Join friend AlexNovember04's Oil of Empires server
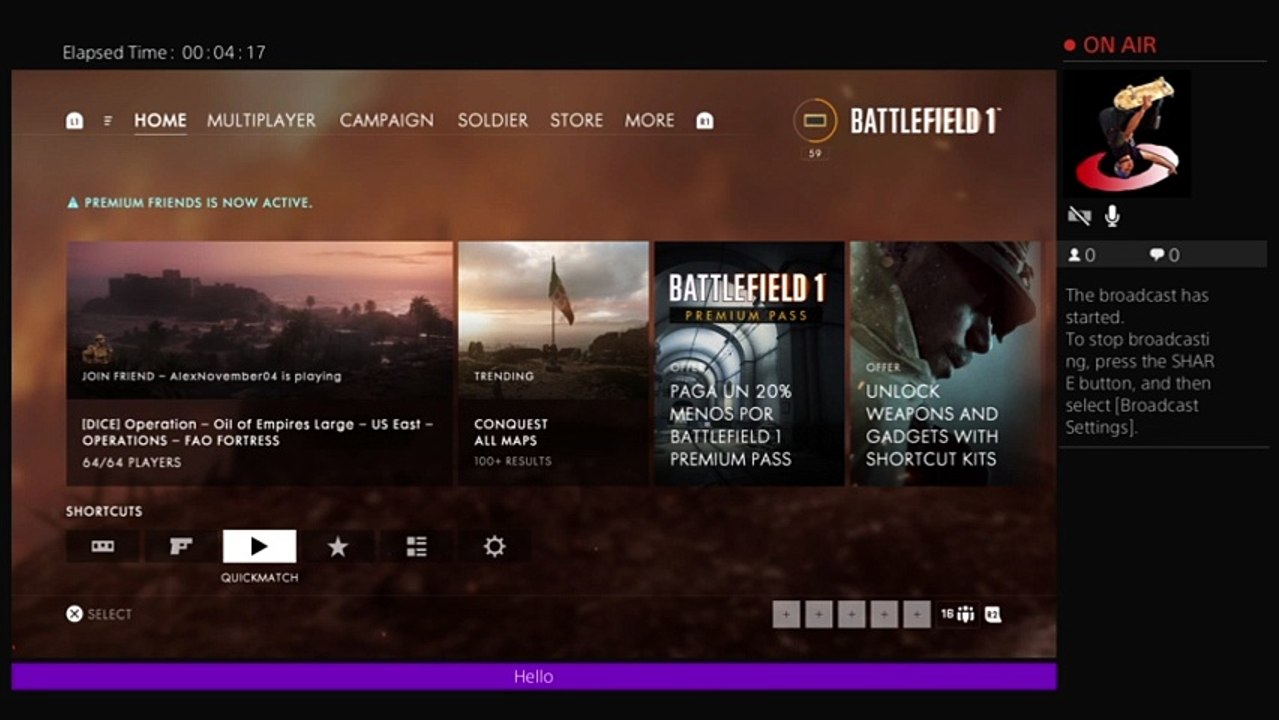 click(260, 363)
